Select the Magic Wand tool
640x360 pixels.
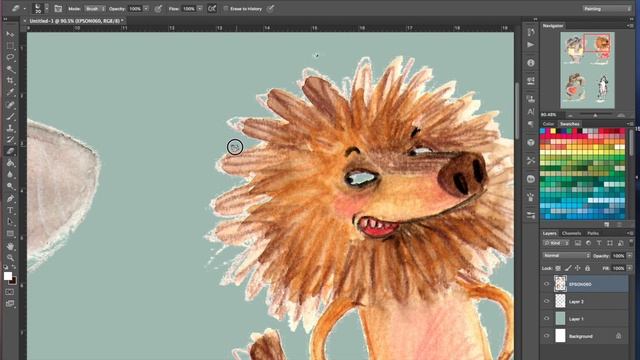[x=10, y=69]
